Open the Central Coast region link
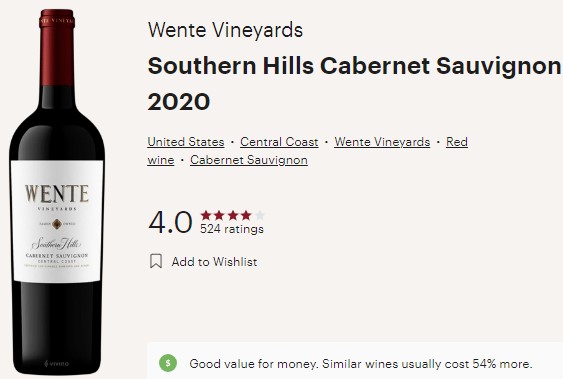 [x=279, y=142]
